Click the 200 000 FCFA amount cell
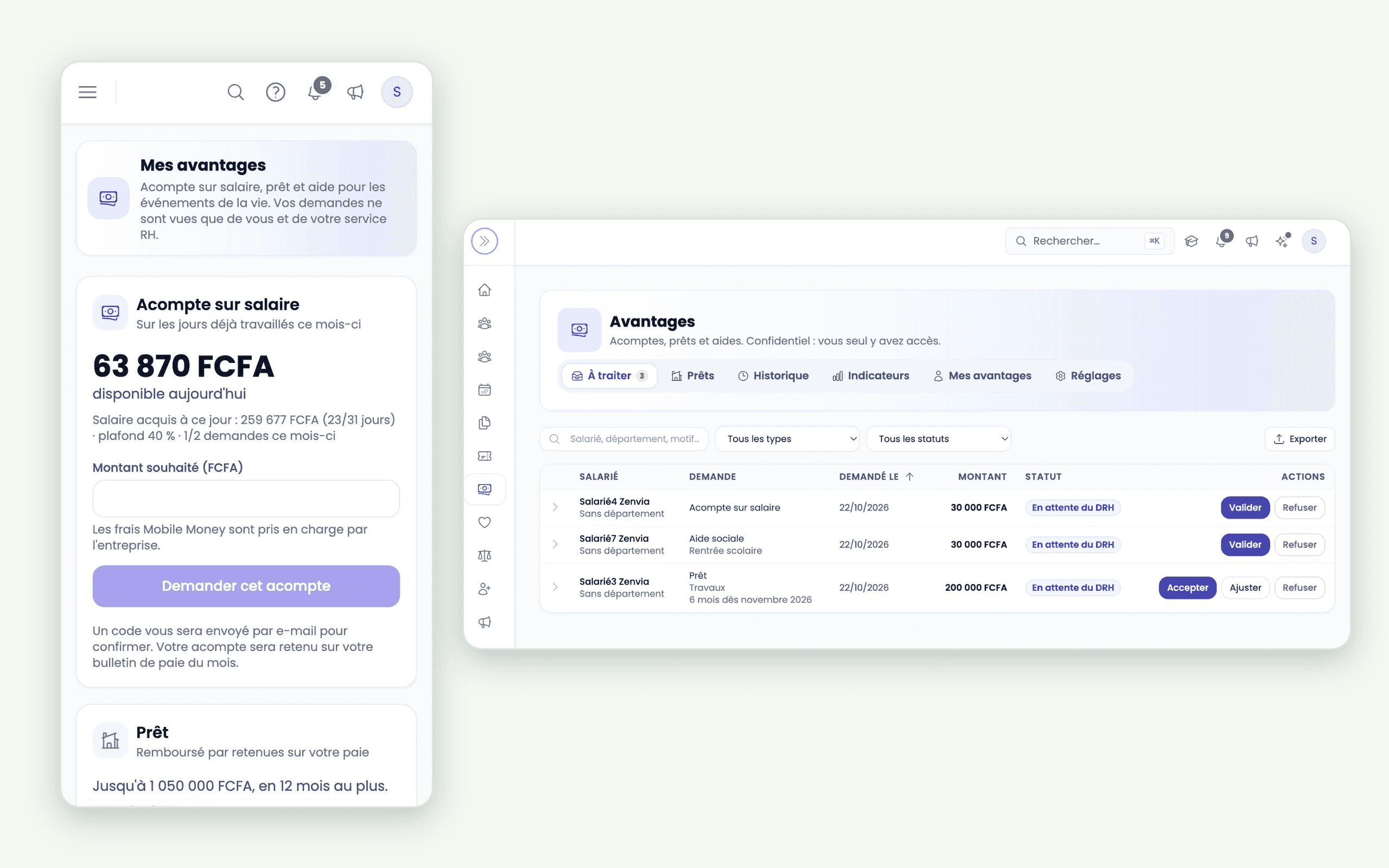The width and height of the screenshot is (1389, 868). [976, 588]
